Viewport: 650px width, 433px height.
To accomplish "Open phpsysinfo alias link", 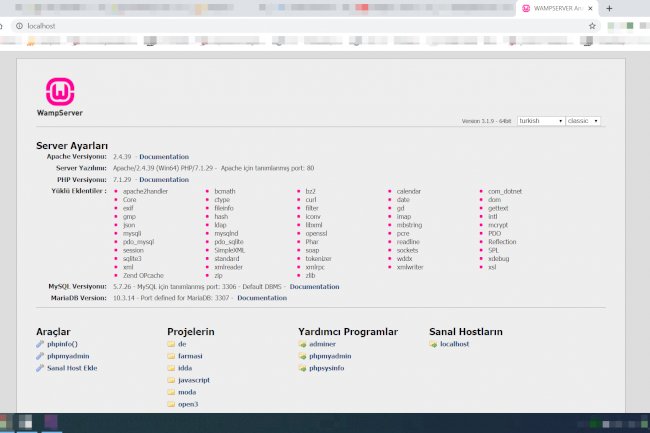I will [326, 368].
